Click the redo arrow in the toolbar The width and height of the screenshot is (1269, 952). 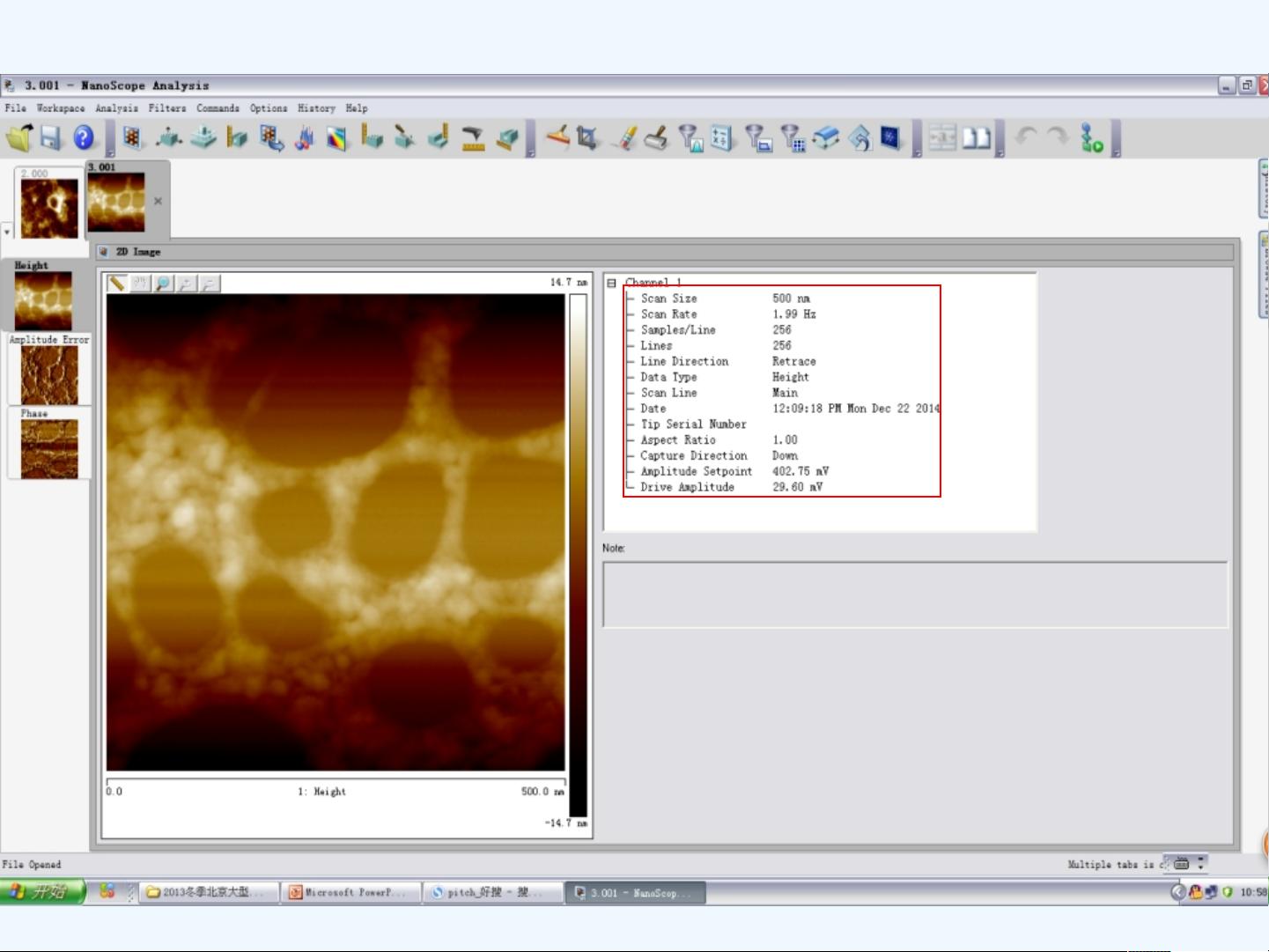pos(1058,137)
